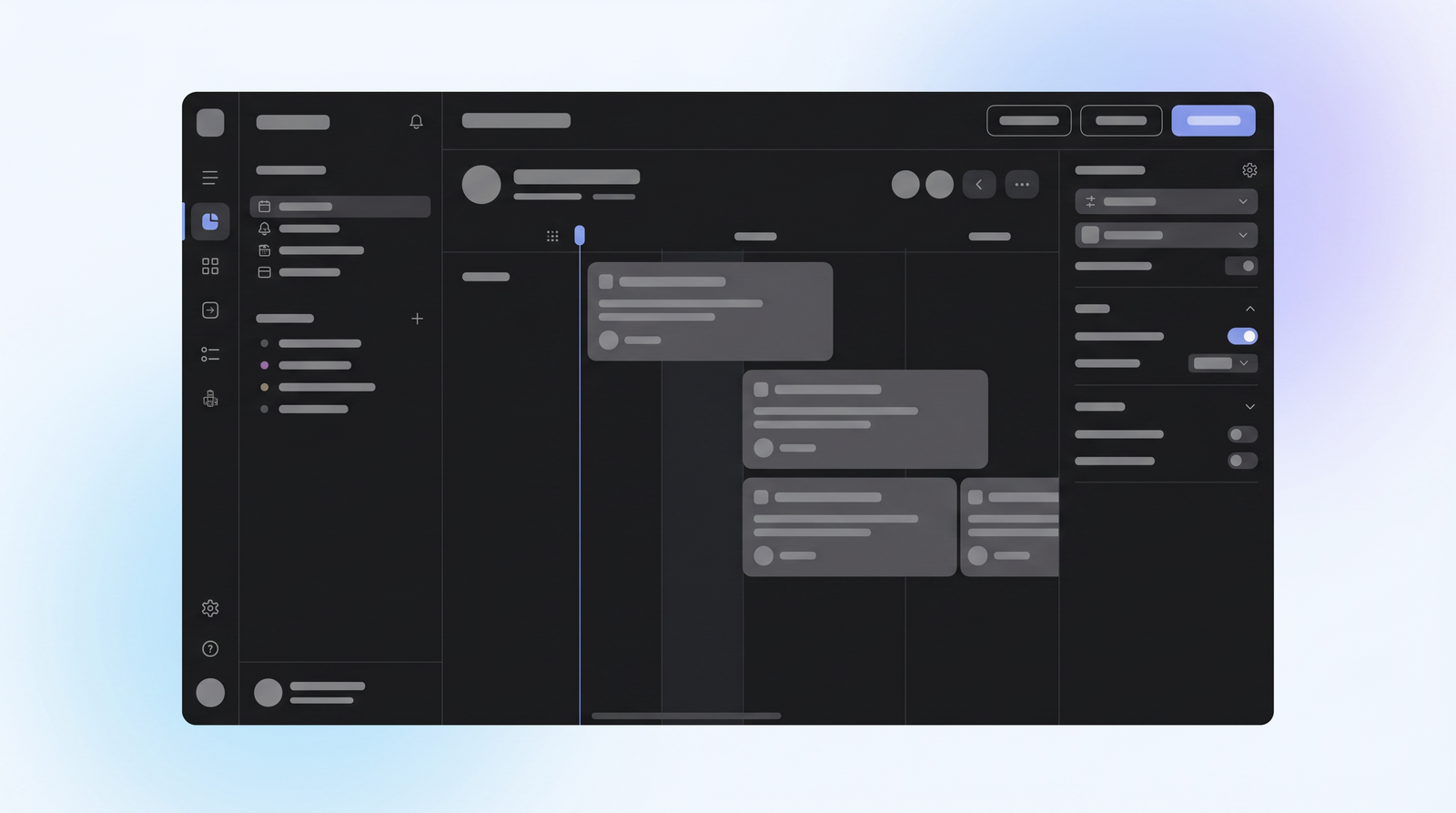This screenshot has height=813, width=1456.
Task: Enable the last off toggle in the right panel
Action: 1242,461
